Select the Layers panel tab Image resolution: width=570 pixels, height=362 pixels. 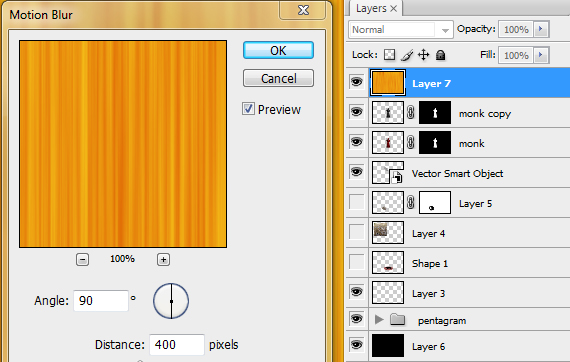pos(376,8)
